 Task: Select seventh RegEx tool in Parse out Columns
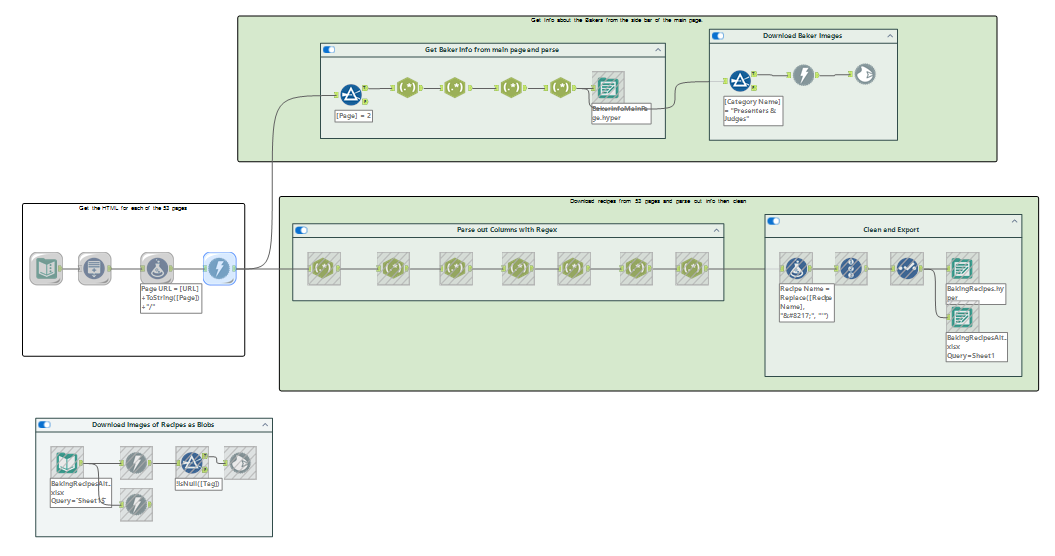click(x=692, y=269)
